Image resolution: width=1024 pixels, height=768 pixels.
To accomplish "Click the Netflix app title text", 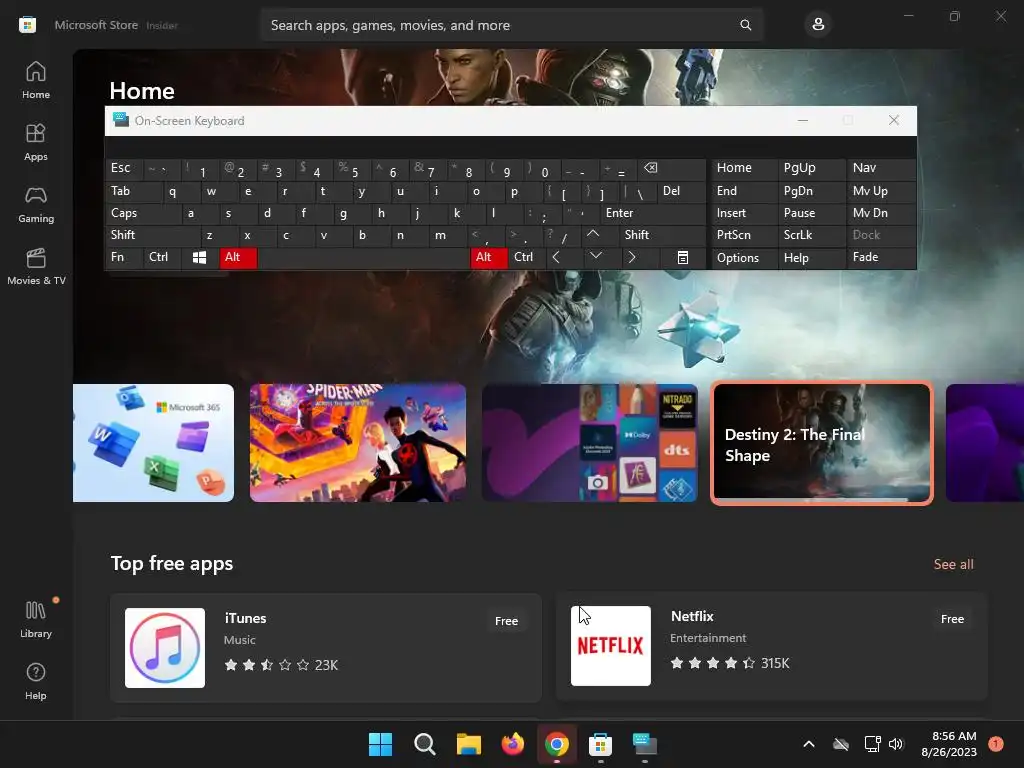I will click(x=692, y=616).
